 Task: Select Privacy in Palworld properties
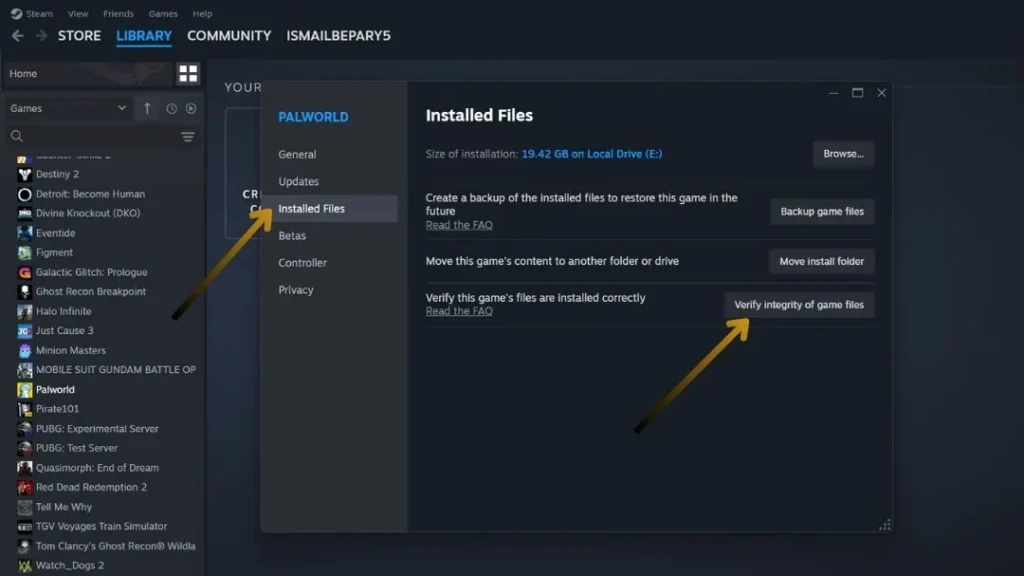pyautogui.click(x=296, y=290)
